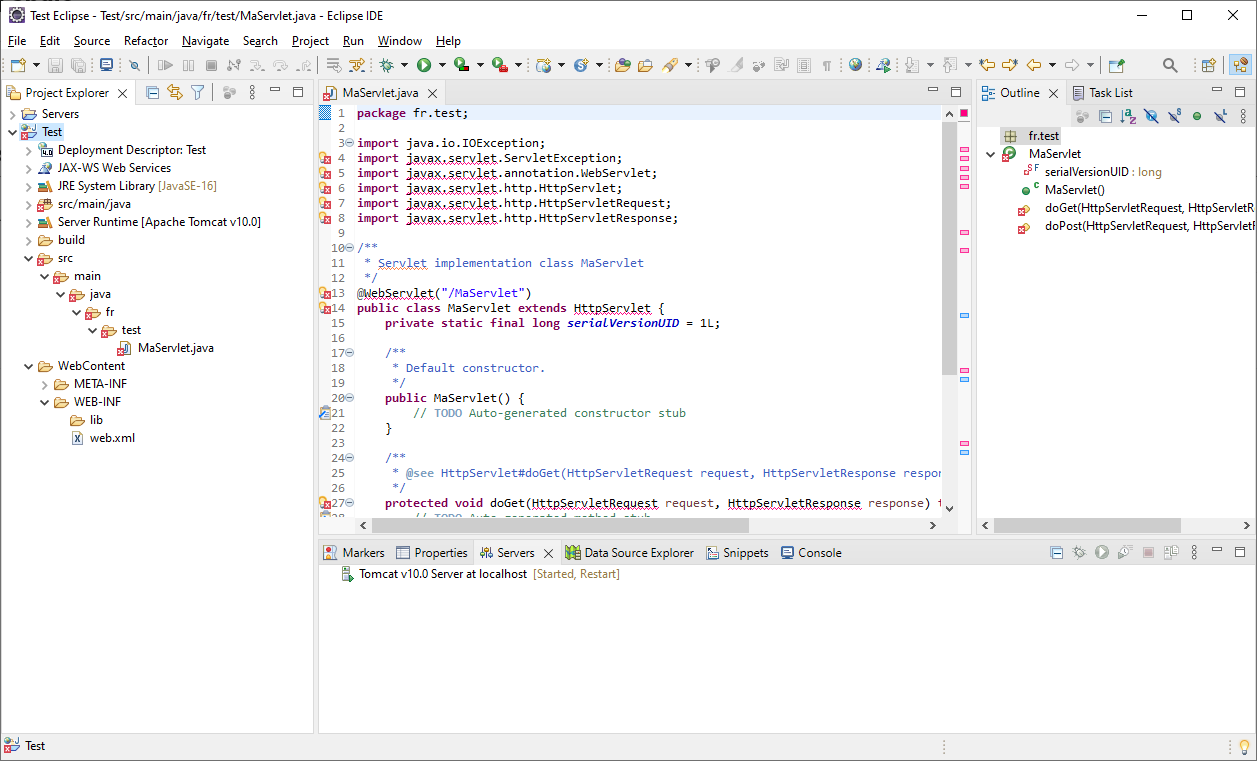Click the Save icon in the toolbar
This screenshot has height=761, width=1257.
(x=55, y=65)
